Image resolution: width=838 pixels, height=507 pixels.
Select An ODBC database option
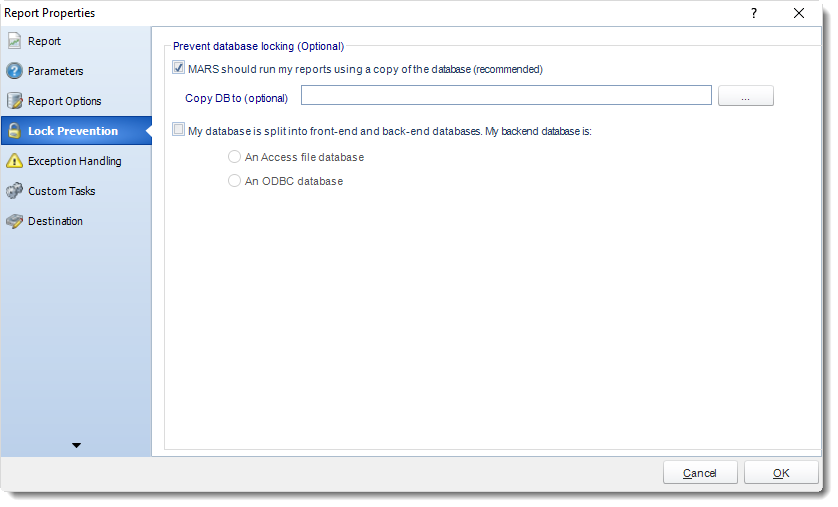(x=234, y=181)
